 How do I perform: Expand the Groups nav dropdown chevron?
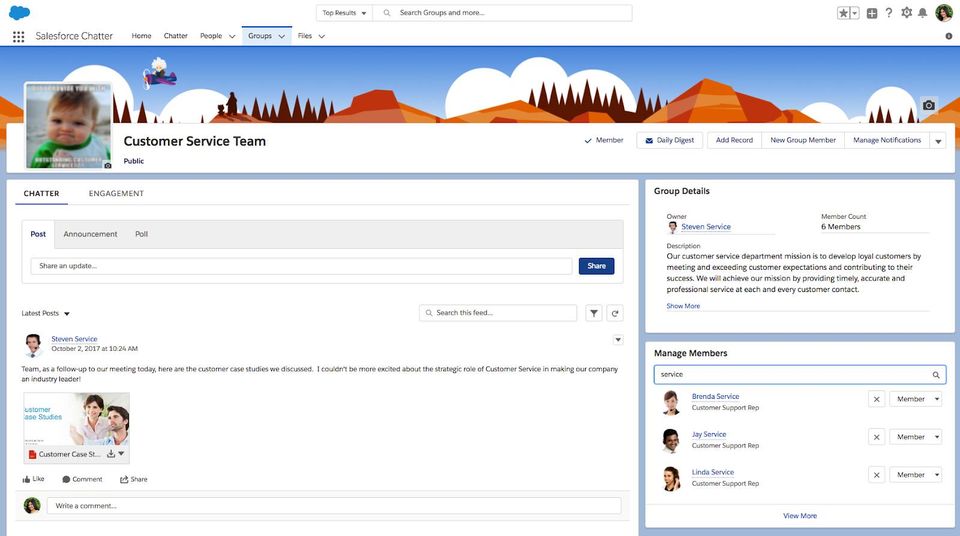point(282,37)
